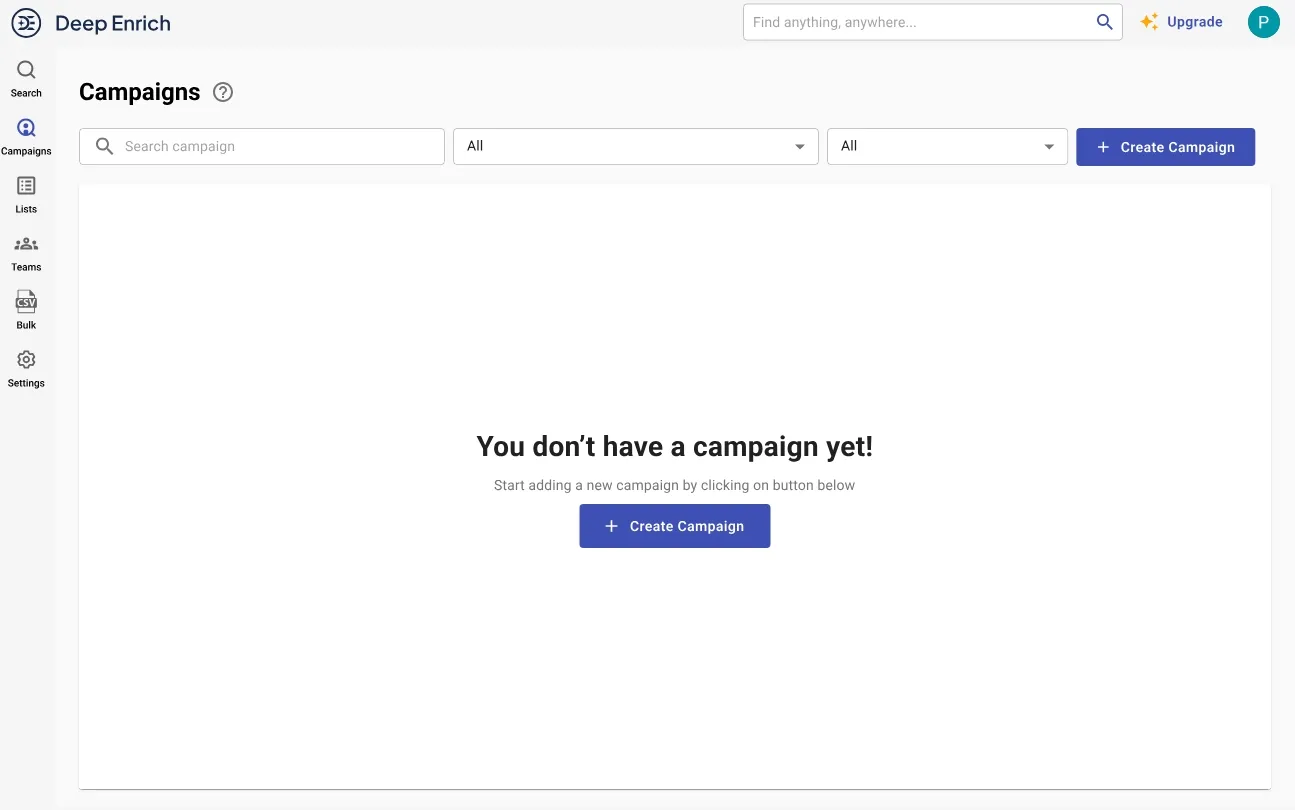Go to Campaigns in the sidebar
Viewport: 1295px width, 810px height.
tap(26, 136)
